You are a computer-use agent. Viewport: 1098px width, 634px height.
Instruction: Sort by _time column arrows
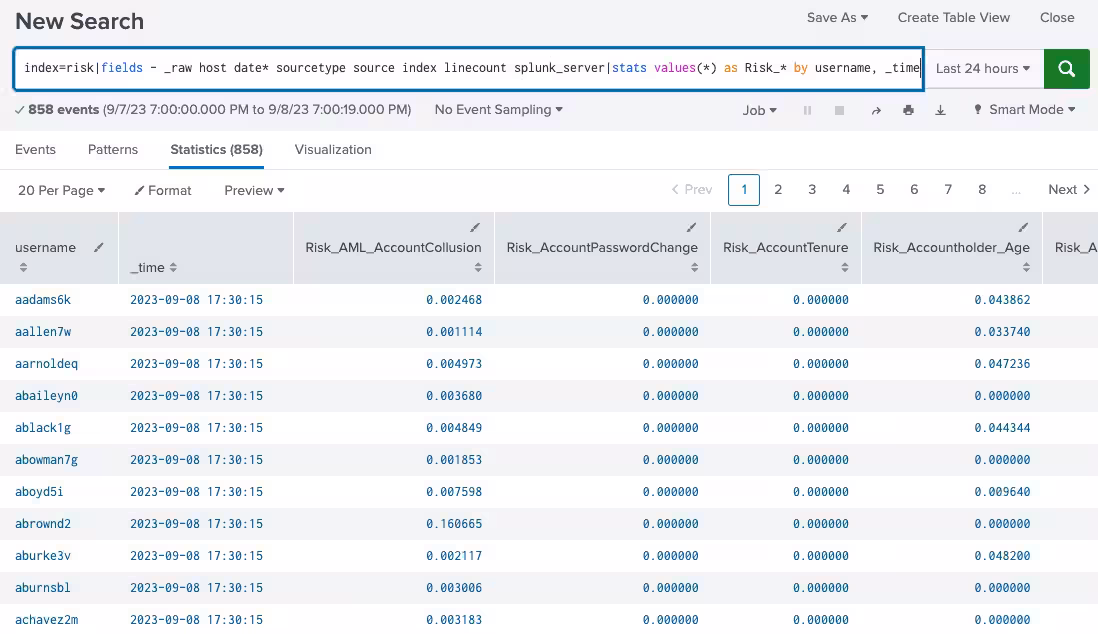click(x=173, y=268)
